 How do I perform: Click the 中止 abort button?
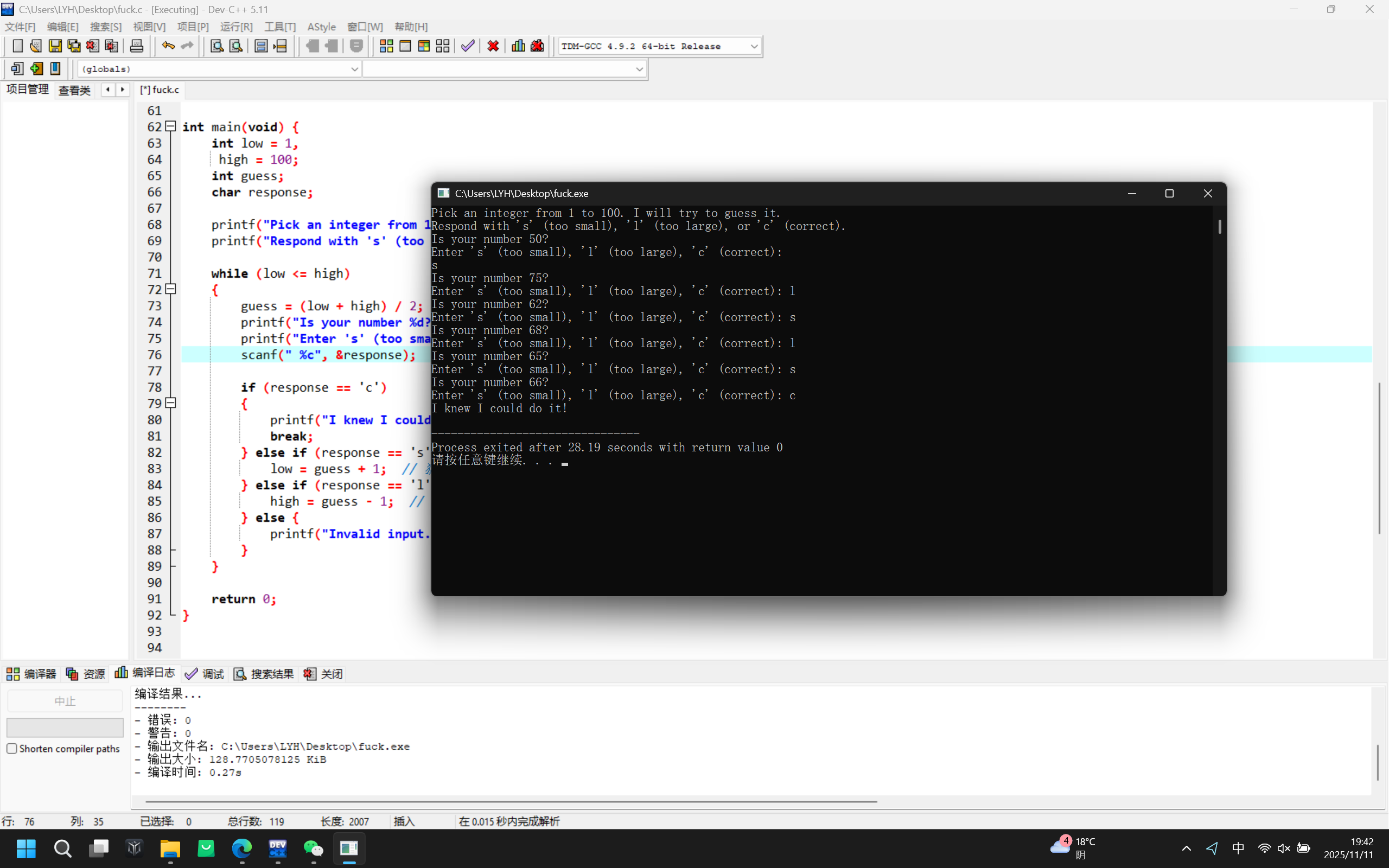pyautogui.click(x=65, y=701)
